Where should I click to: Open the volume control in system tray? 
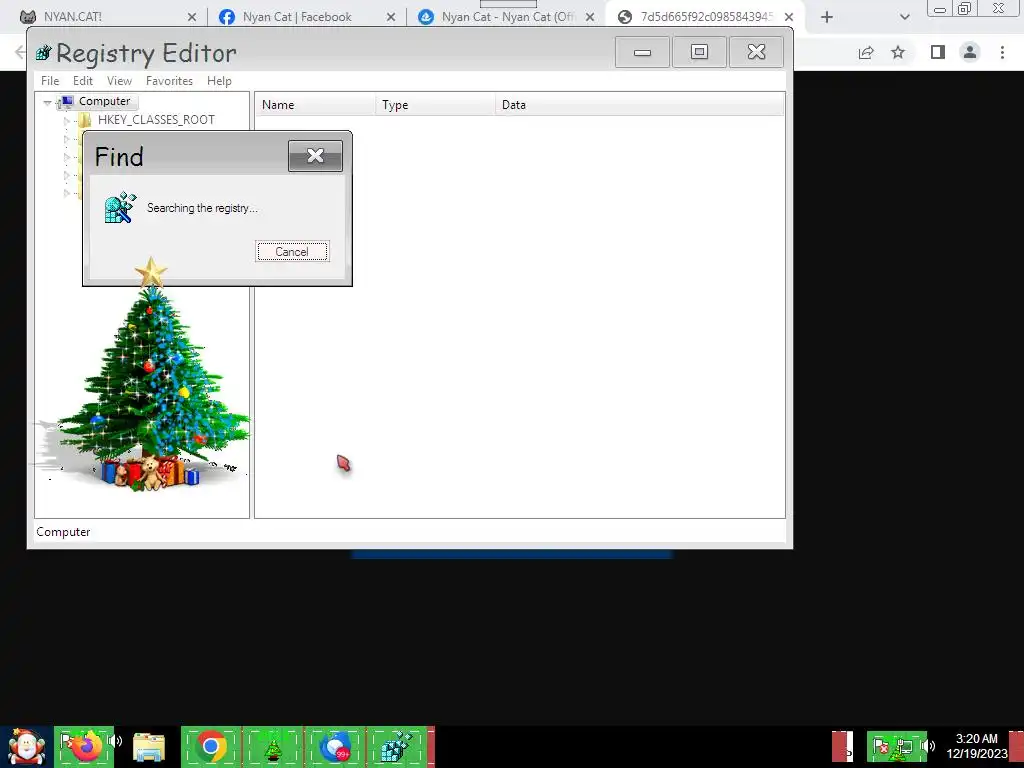point(929,746)
